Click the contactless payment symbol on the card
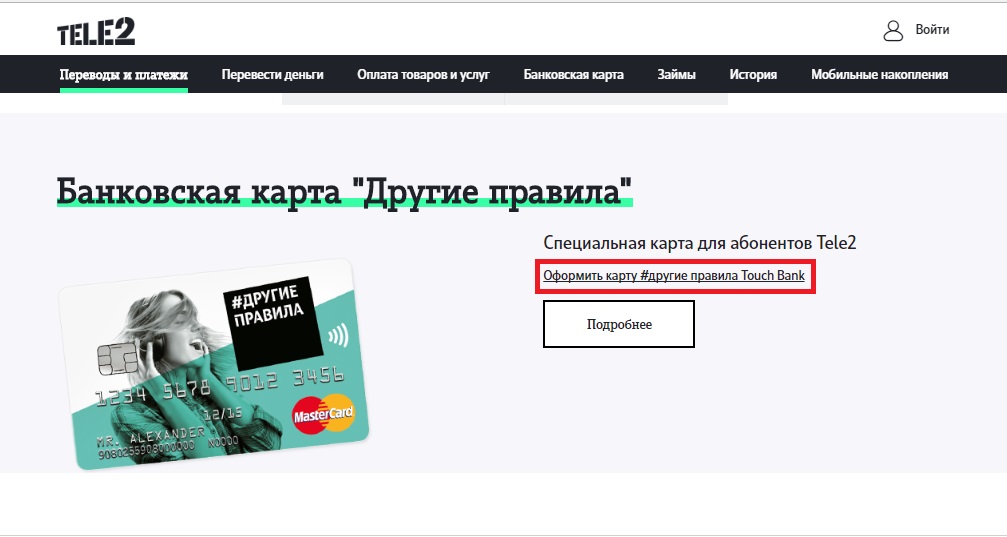Viewport: 1007px width, 537px height. point(338,335)
